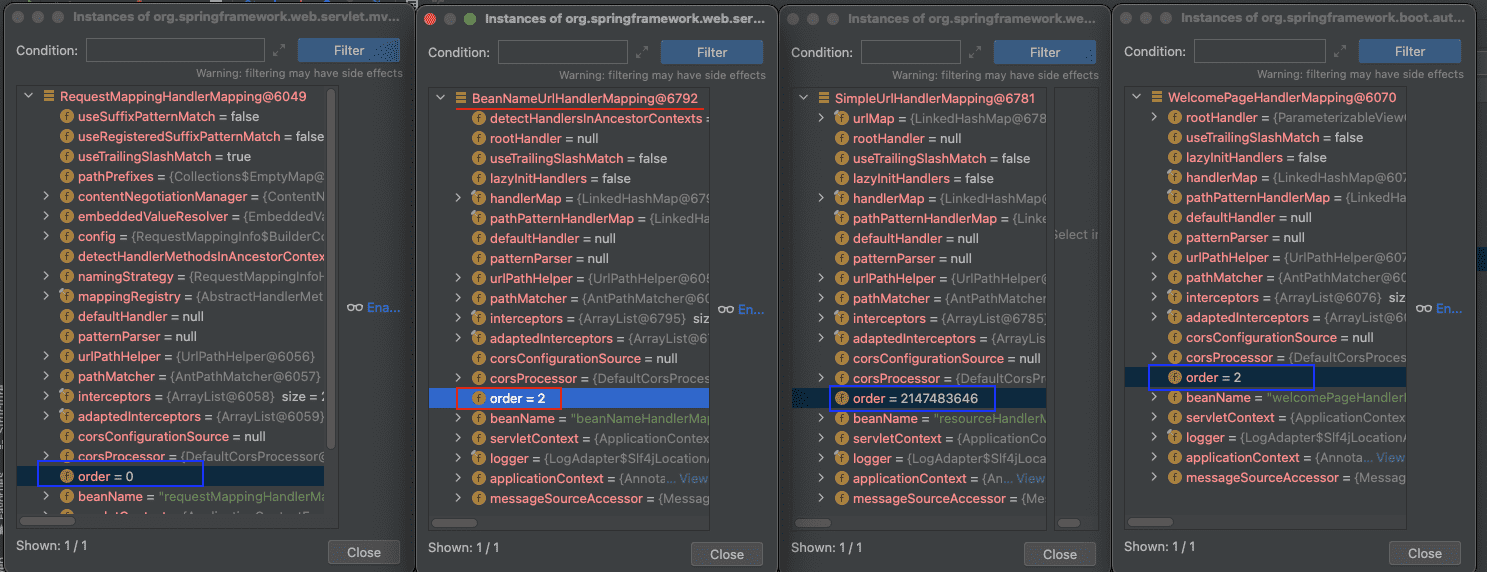
Task: Click field icon of order = 2147483646
Action: pyautogui.click(x=842, y=398)
